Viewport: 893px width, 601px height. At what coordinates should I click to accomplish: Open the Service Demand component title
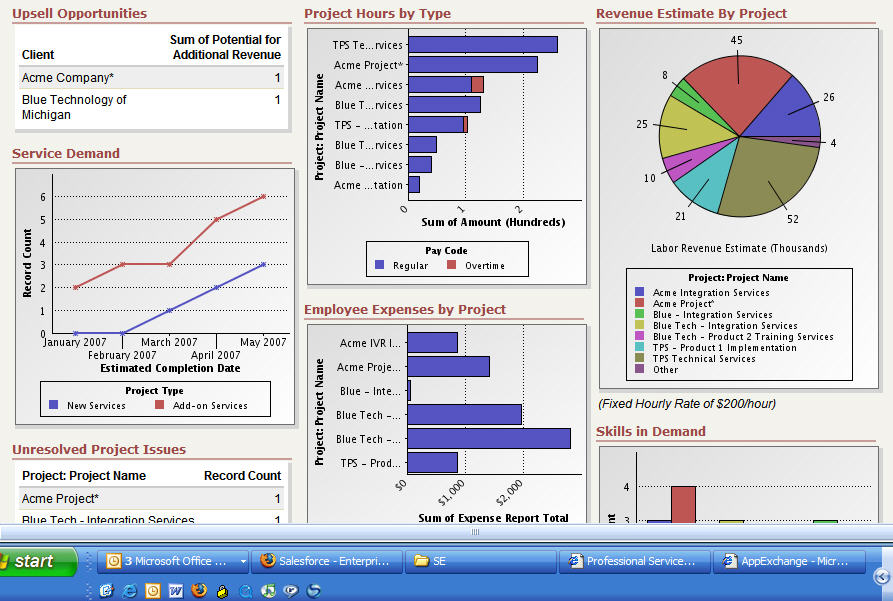(66, 154)
